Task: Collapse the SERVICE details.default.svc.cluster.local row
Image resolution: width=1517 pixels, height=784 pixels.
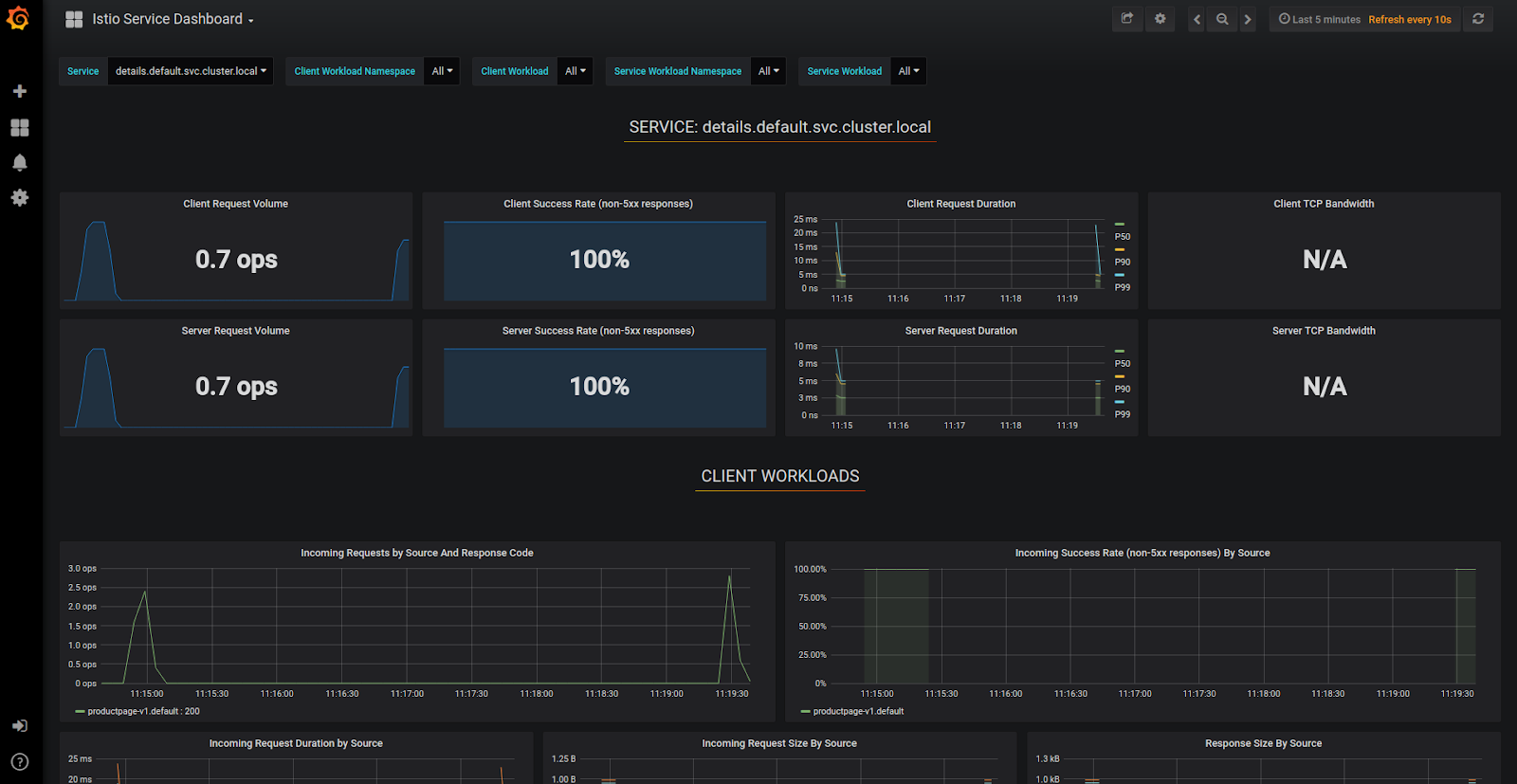Action: pyautogui.click(x=780, y=127)
